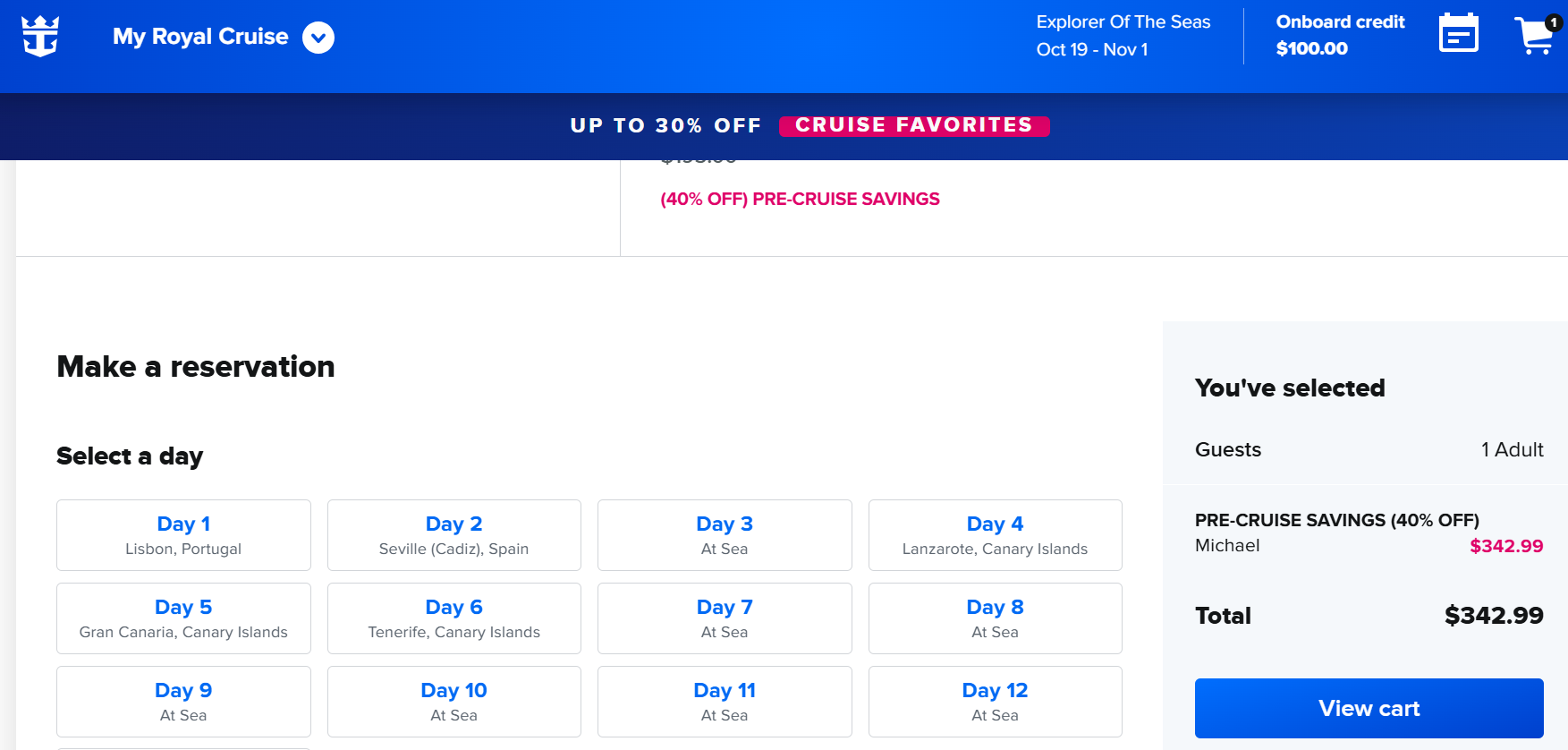Click the Cruise Favorites banner label

coord(914,125)
